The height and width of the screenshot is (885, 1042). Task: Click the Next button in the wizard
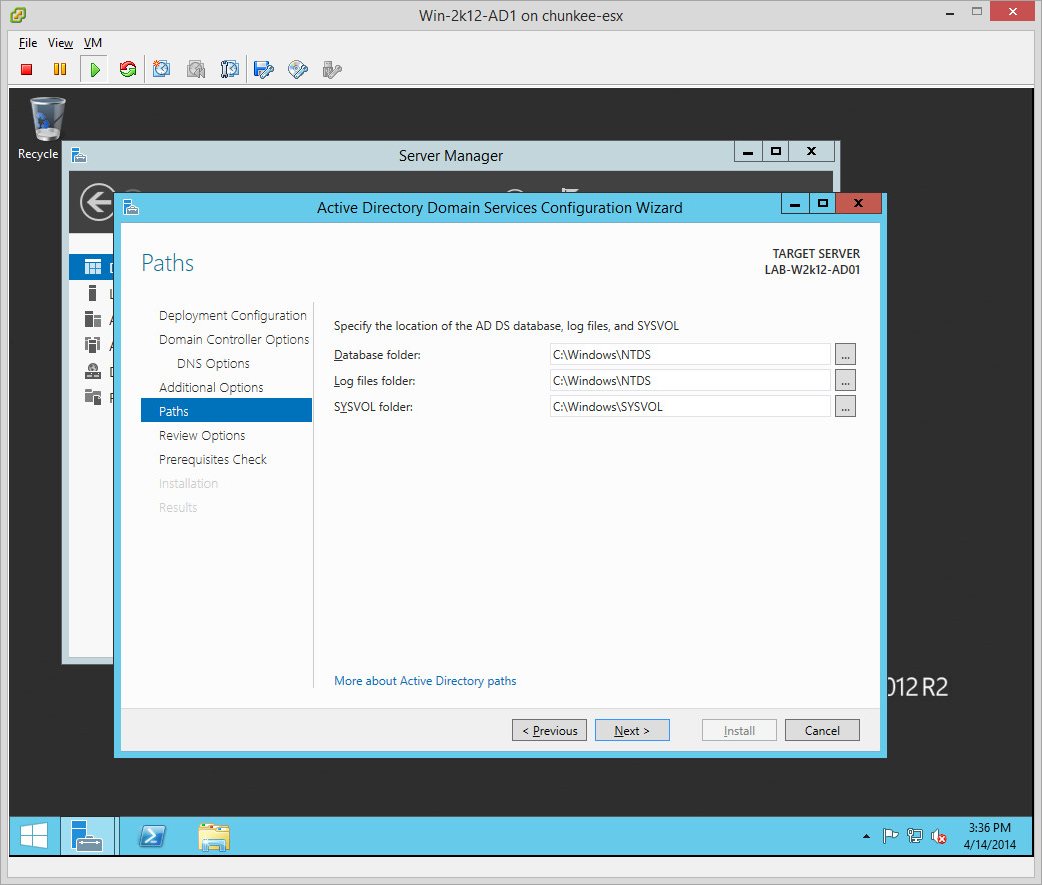[x=632, y=731]
